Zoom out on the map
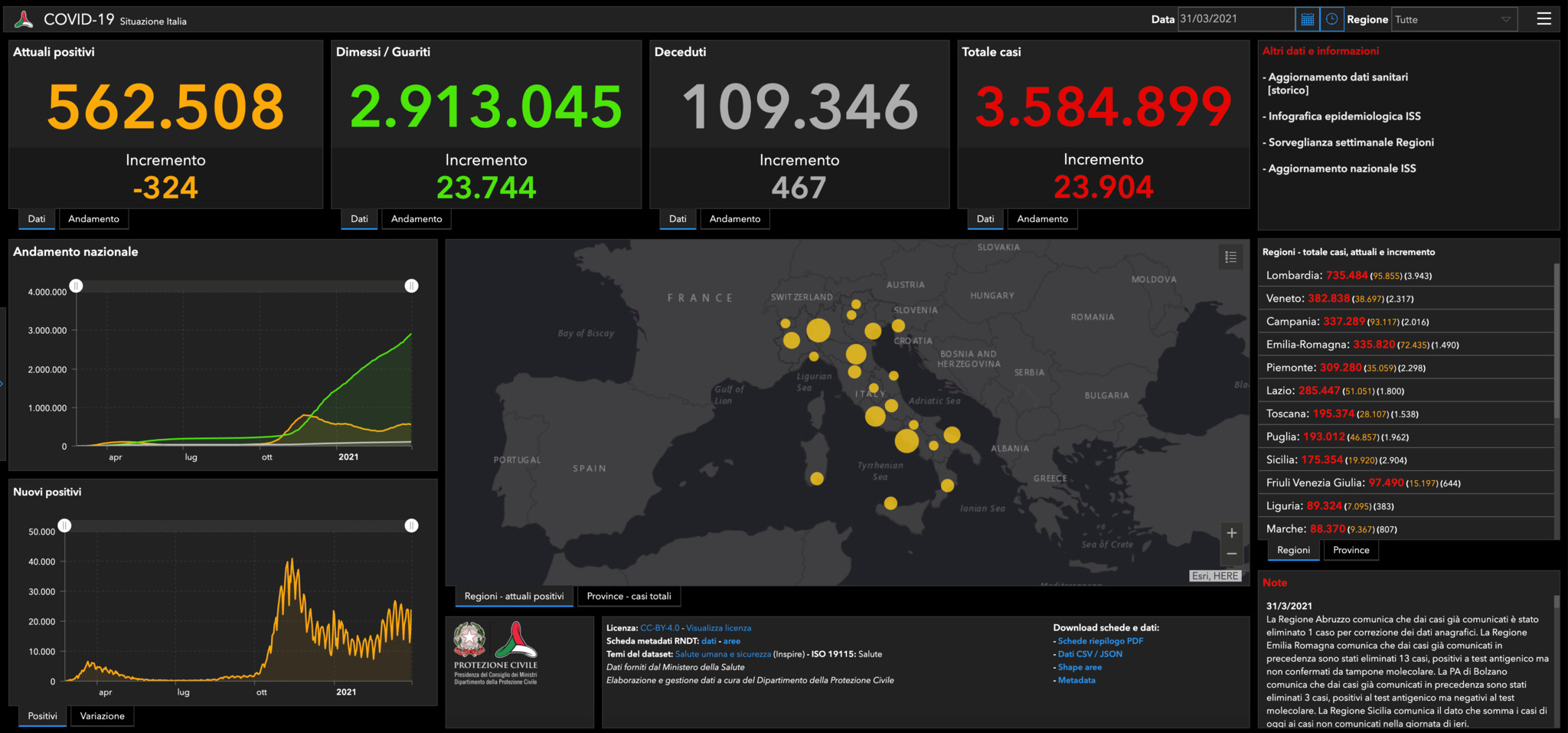The height and width of the screenshot is (733, 1568). tap(1231, 554)
